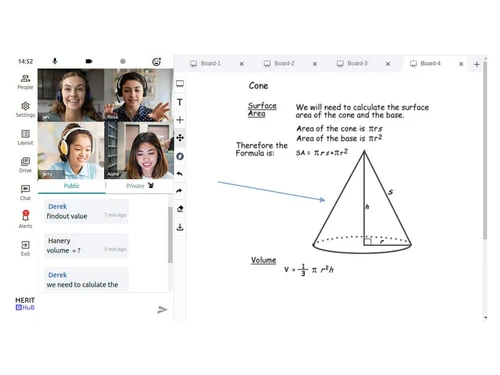
Task: Click Derek's 'we need to calulate the' message
Action: coord(86,280)
